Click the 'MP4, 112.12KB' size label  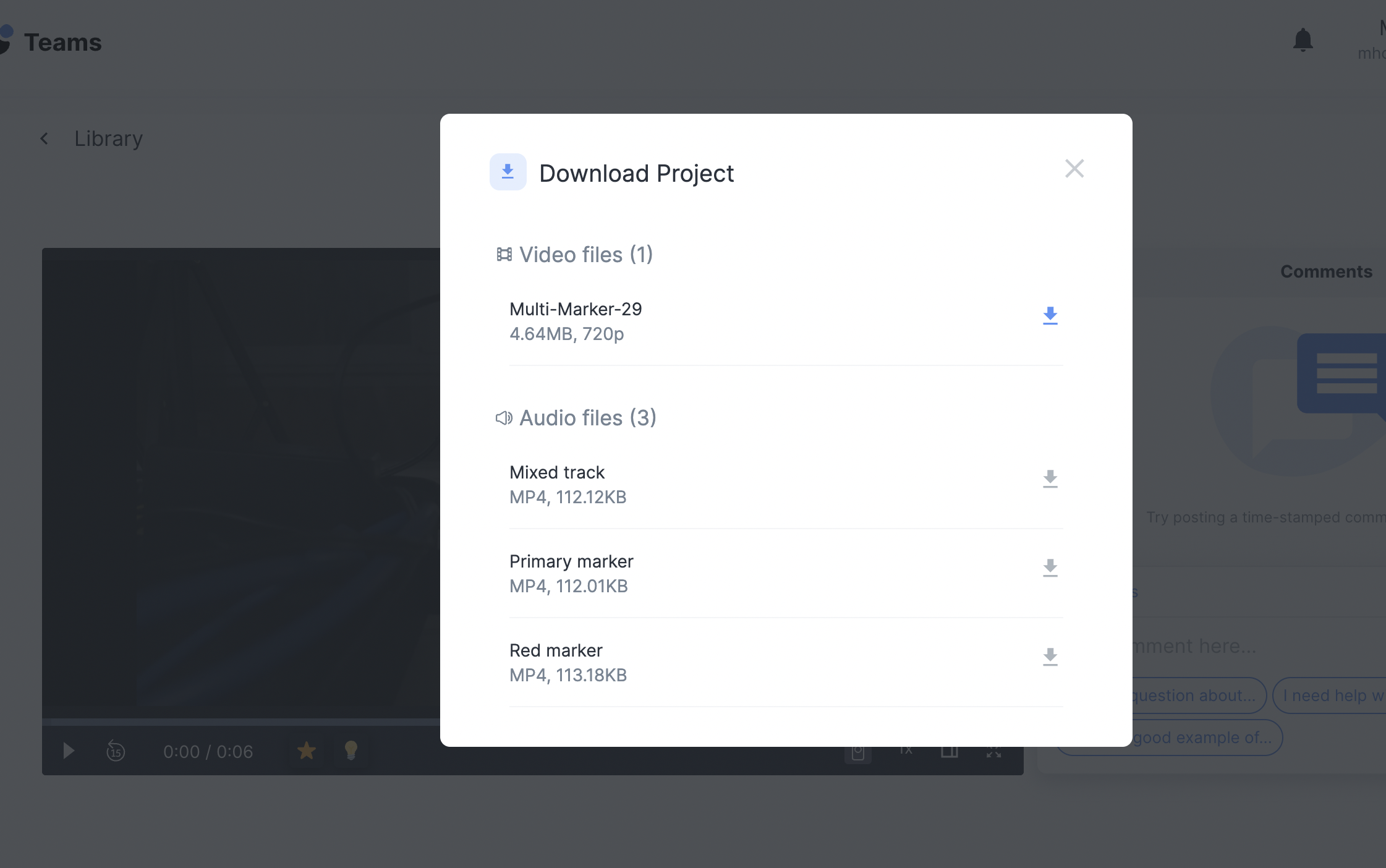click(x=568, y=497)
